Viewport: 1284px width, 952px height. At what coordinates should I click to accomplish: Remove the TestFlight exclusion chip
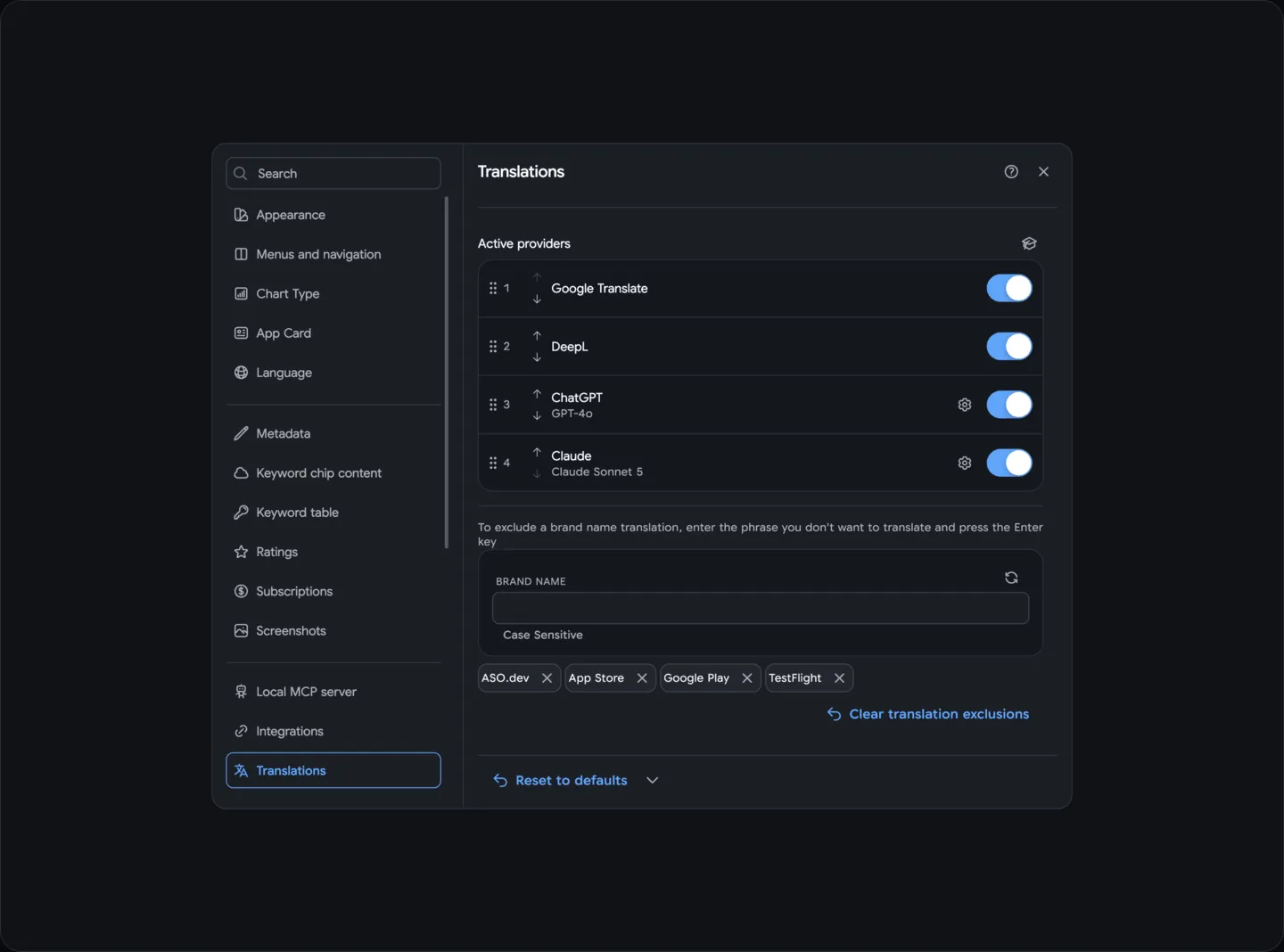(839, 678)
